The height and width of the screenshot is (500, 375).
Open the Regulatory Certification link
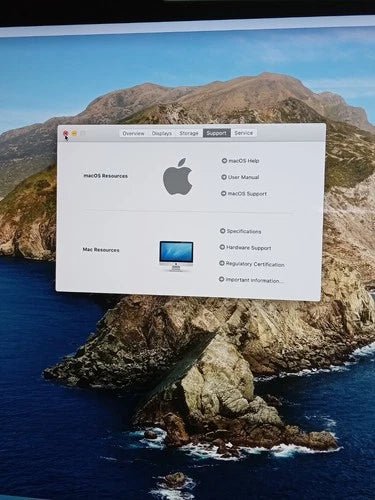(x=255, y=264)
